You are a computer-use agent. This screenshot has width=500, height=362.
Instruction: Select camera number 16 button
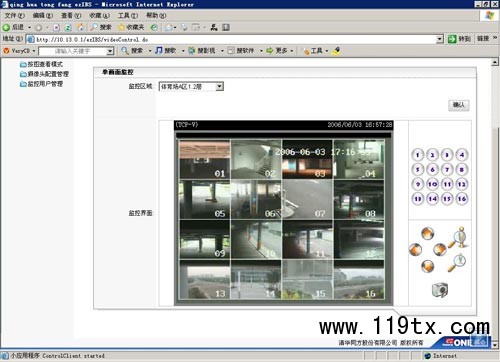tap(462, 199)
